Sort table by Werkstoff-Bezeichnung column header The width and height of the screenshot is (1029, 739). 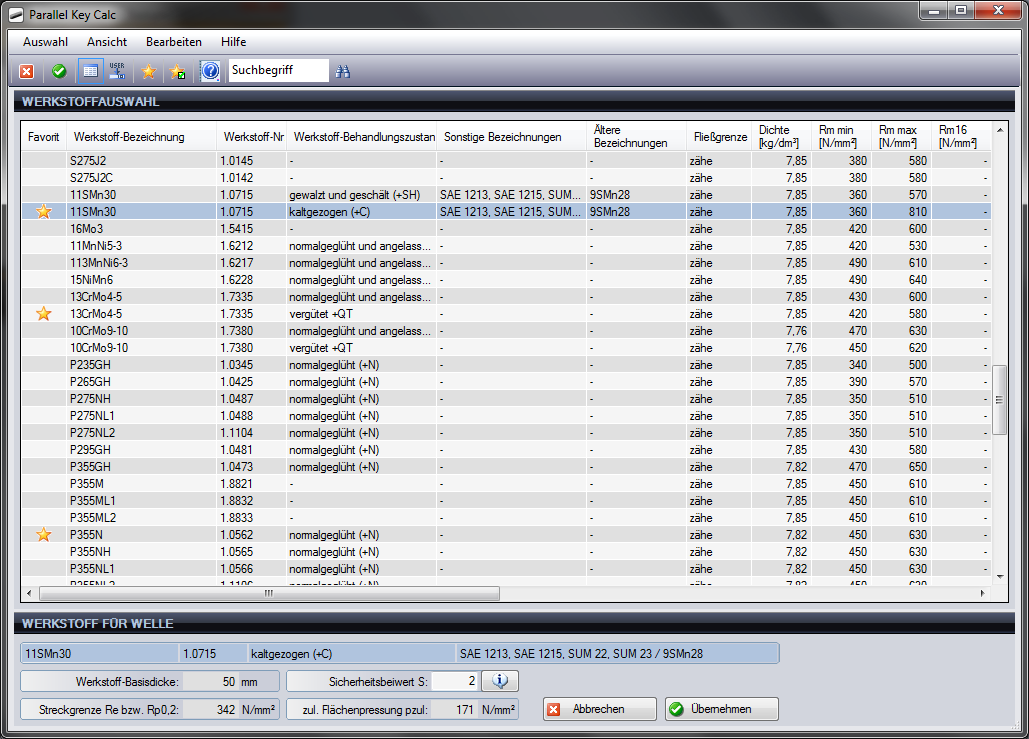pyautogui.click(x=129, y=137)
